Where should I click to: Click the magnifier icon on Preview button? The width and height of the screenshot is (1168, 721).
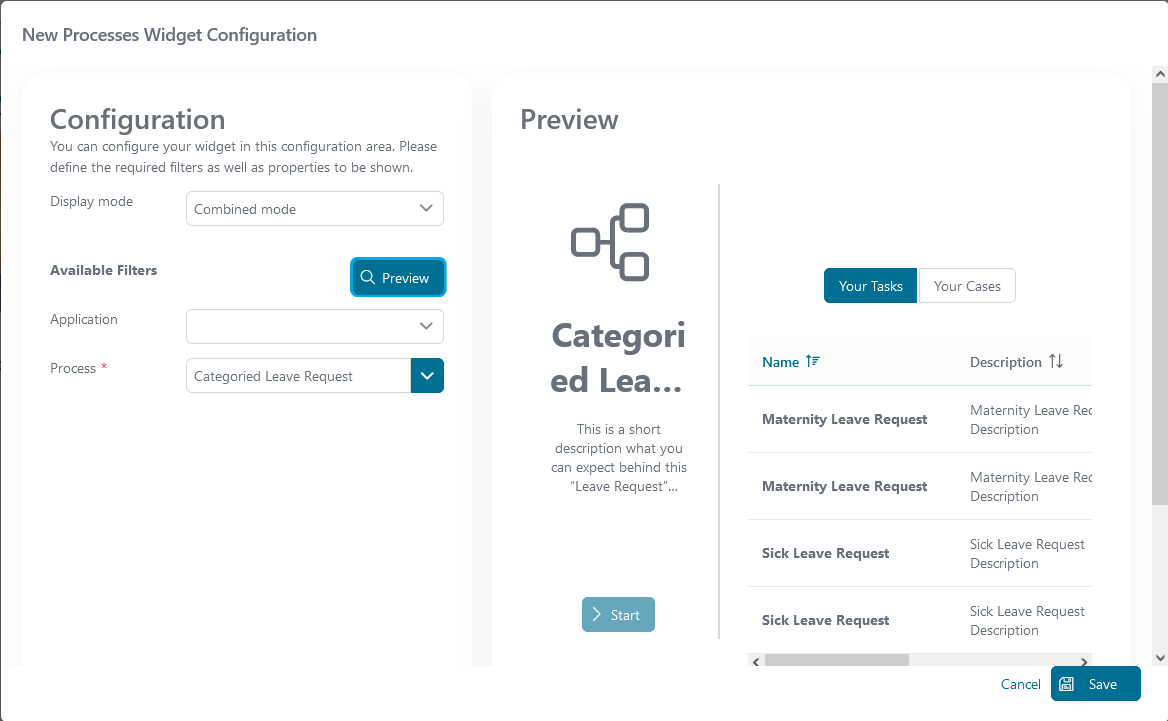coord(367,277)
